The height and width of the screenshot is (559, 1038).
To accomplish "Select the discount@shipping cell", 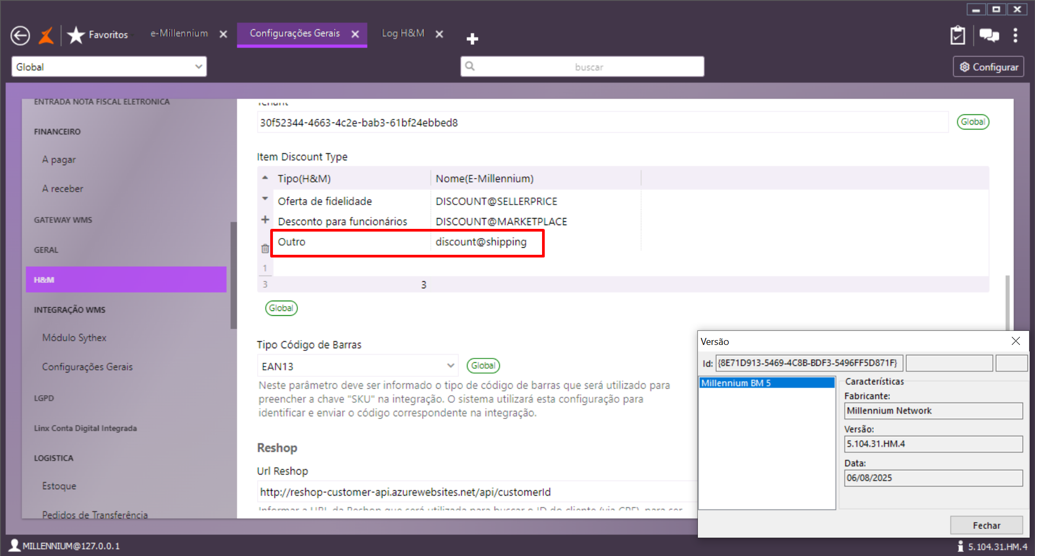I will 481,242.
